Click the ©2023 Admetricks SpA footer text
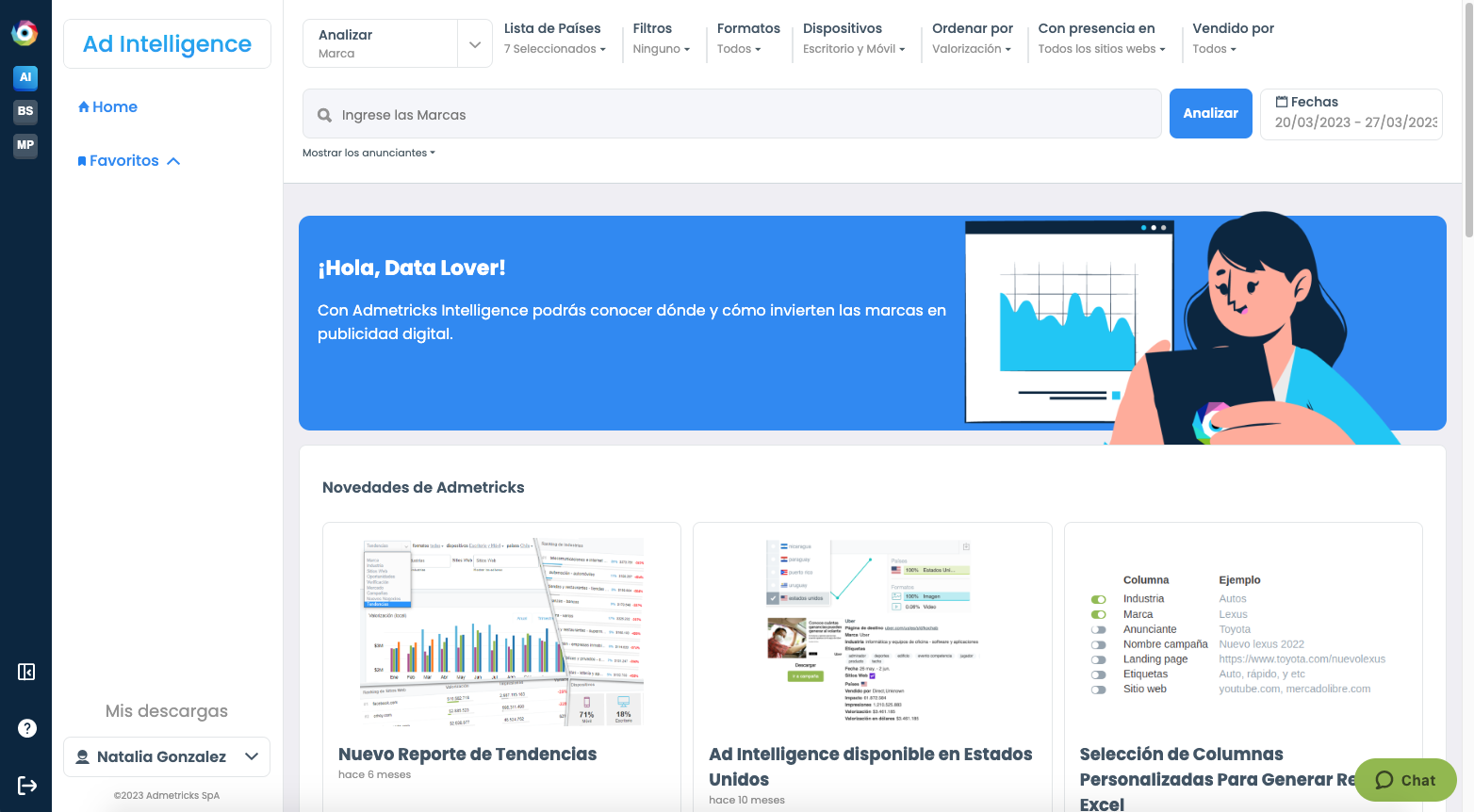 point(167,795)
